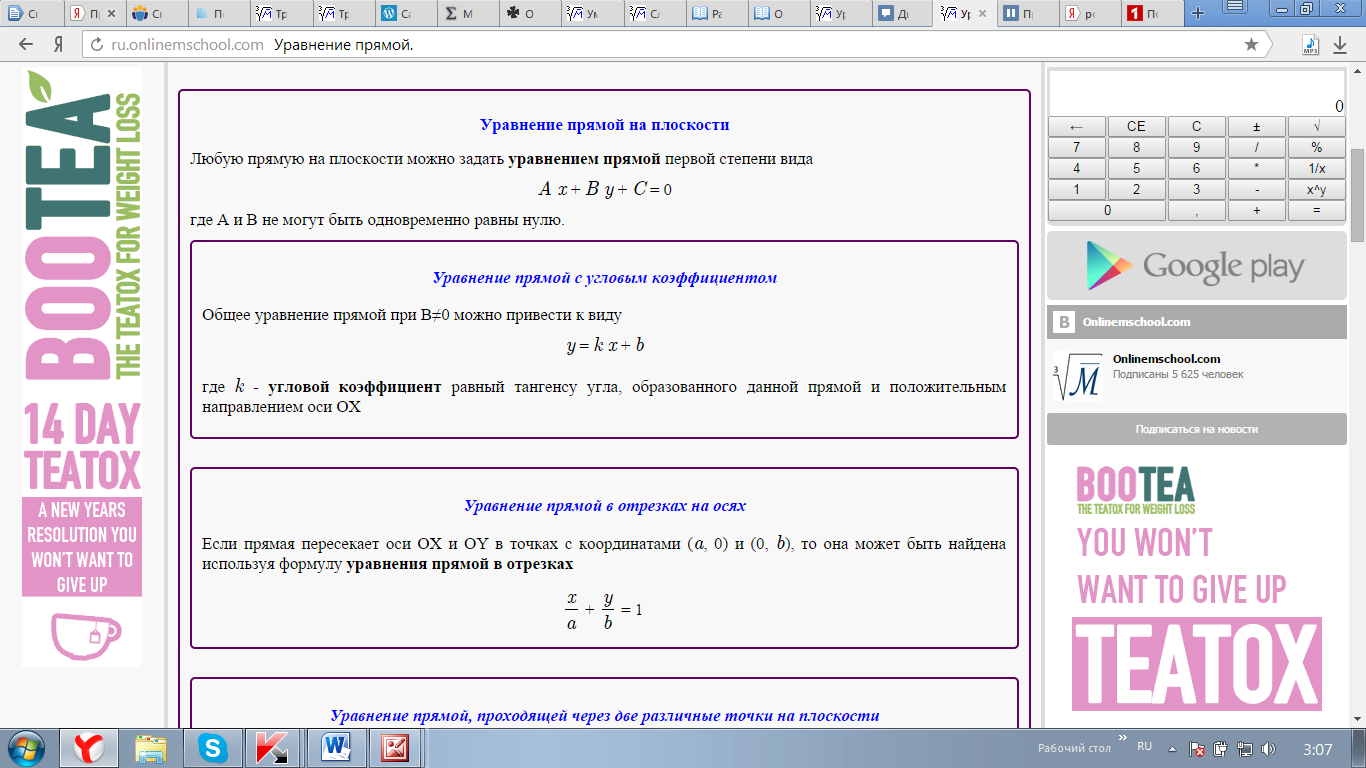
Task: Click calculator equals = button
Action: coord(1316,211)
